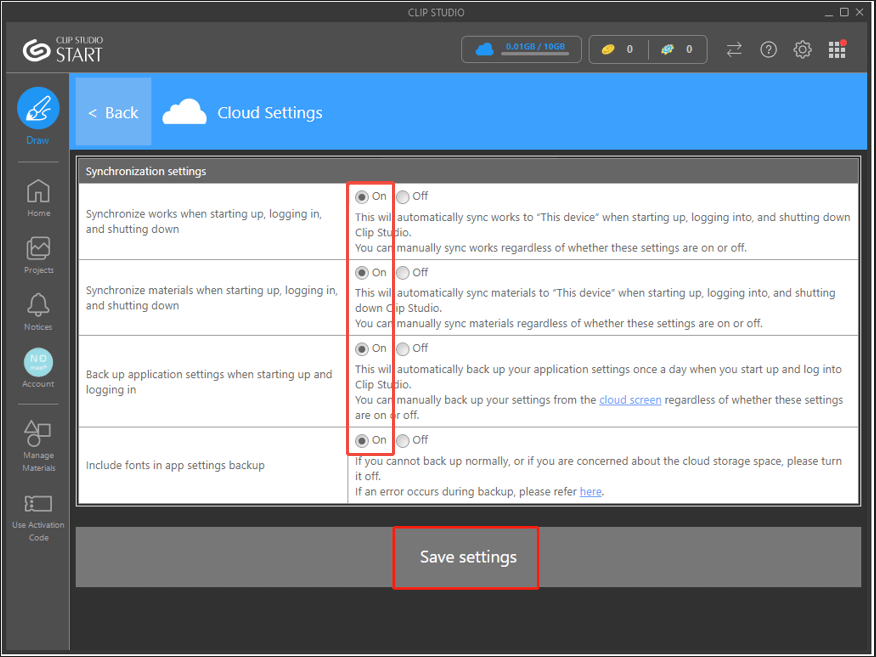Screen dimensions: 876x657
Task: Open the gold coin balance
Action: tap(616, 49)
